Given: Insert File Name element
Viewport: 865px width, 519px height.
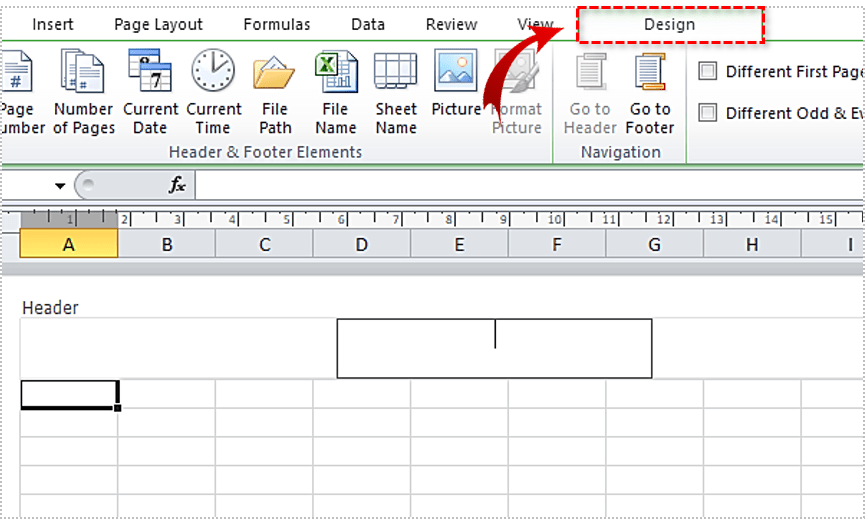Looking at the screenshot, I should point(335,92).
